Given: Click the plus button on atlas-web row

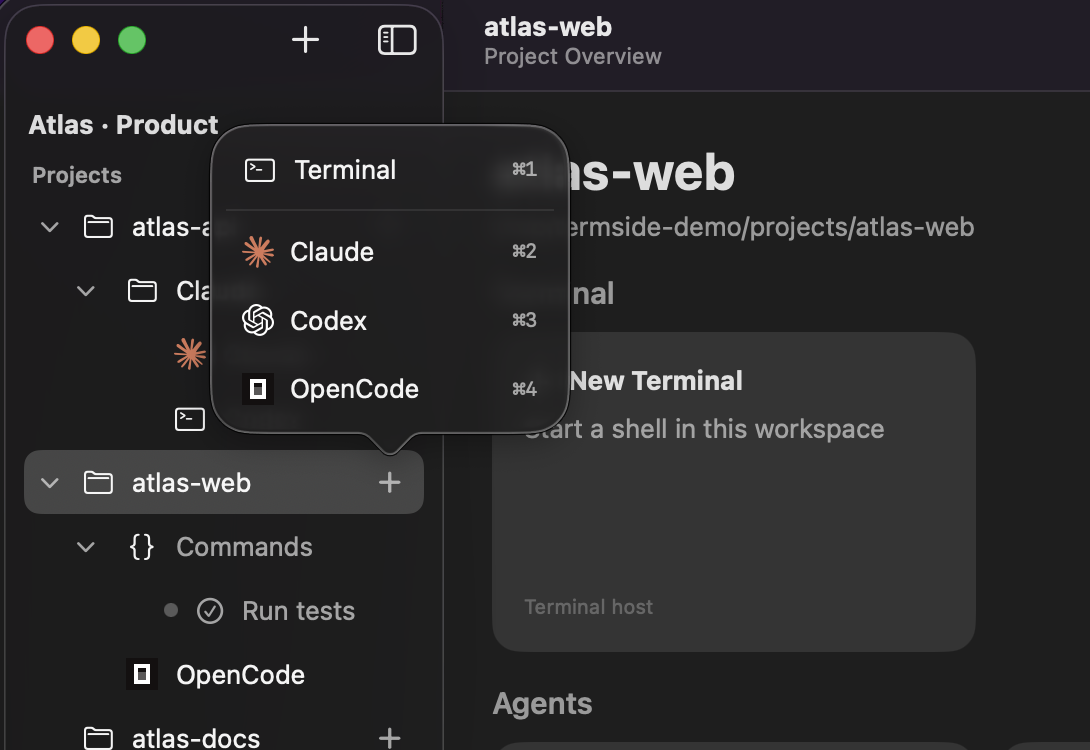Looking at the screenshot, I should point(389,482).
